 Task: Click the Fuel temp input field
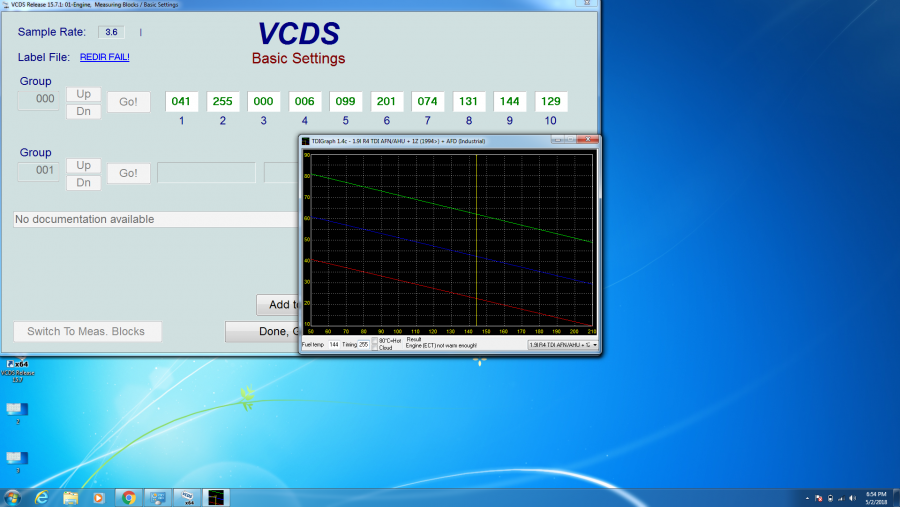(334, 345)
